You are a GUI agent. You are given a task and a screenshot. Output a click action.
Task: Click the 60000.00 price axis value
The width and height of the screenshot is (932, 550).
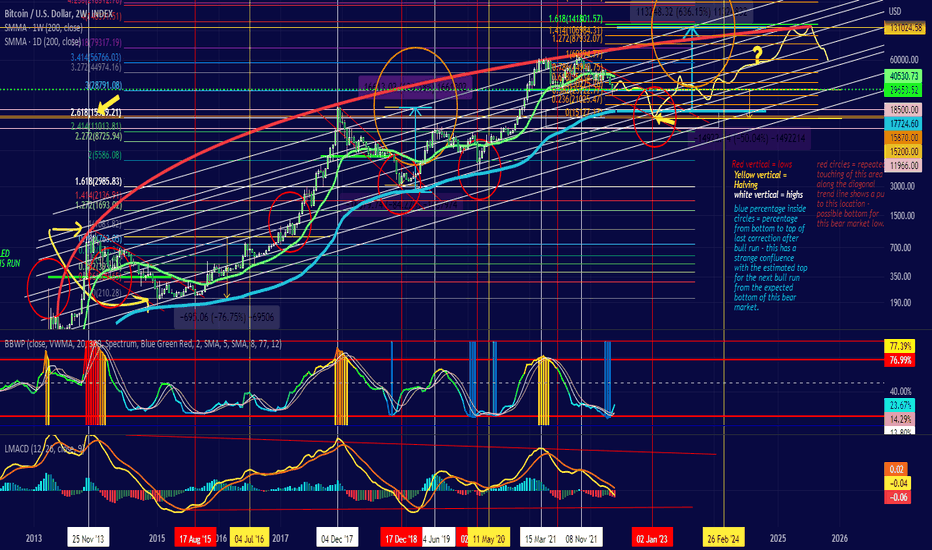(904, 60)
